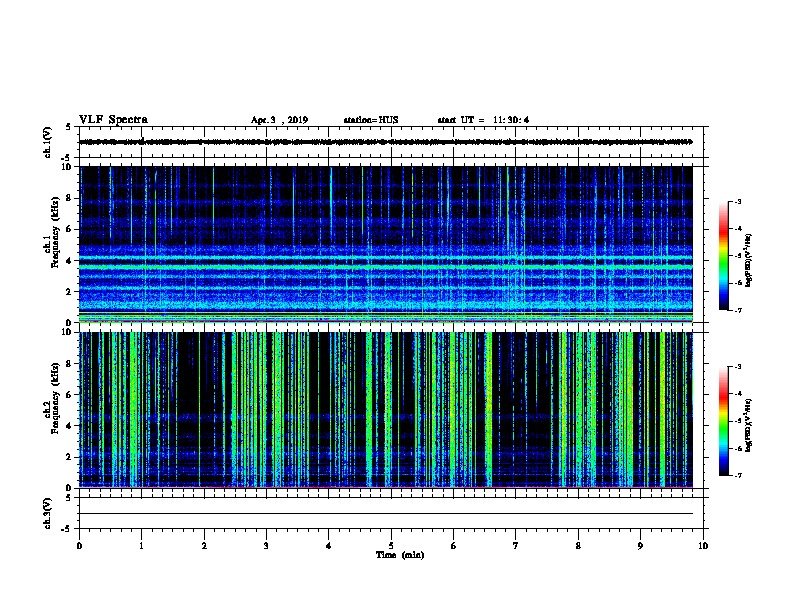Click the ch.1 spectrogram panel

tap(386, 244)
